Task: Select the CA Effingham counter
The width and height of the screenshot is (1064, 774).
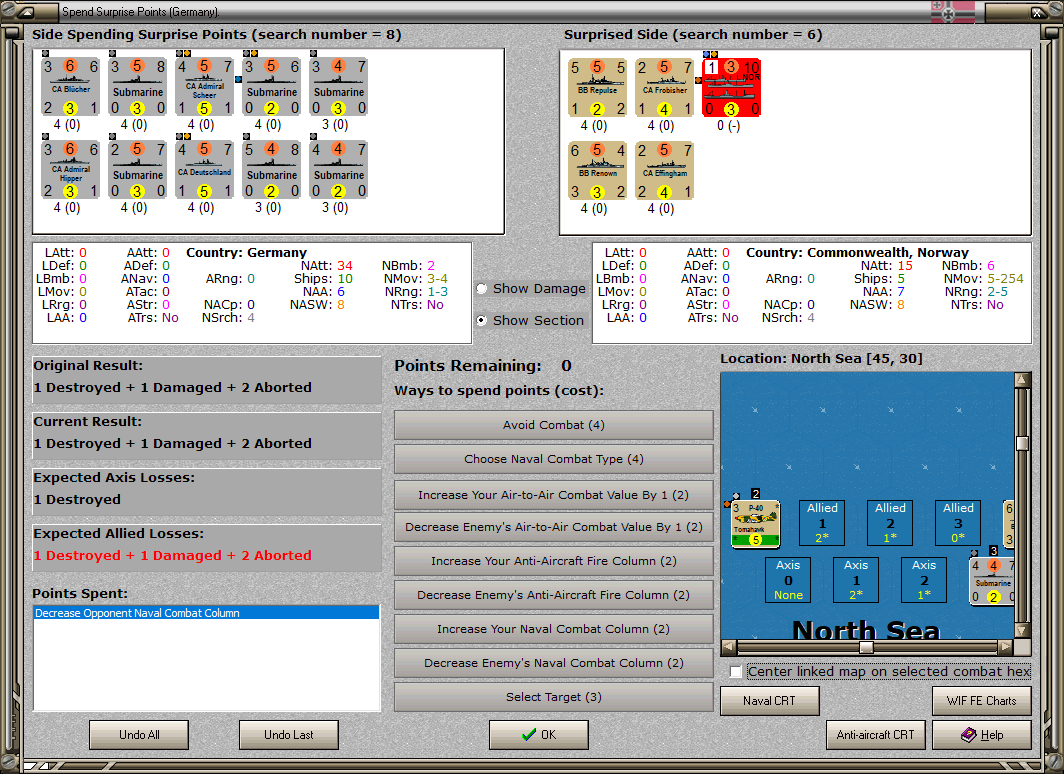Action: 664,171
